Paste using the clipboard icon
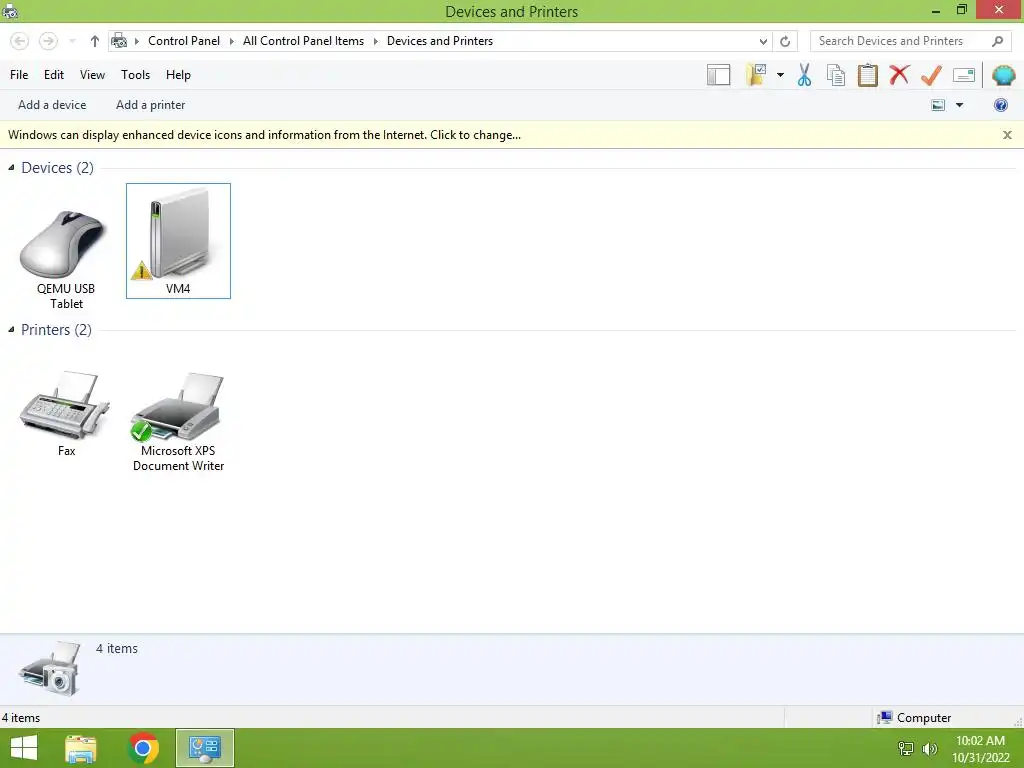The height and width of the screenshot is (768, 1024). pyautogui.click(x=867, y=75)
